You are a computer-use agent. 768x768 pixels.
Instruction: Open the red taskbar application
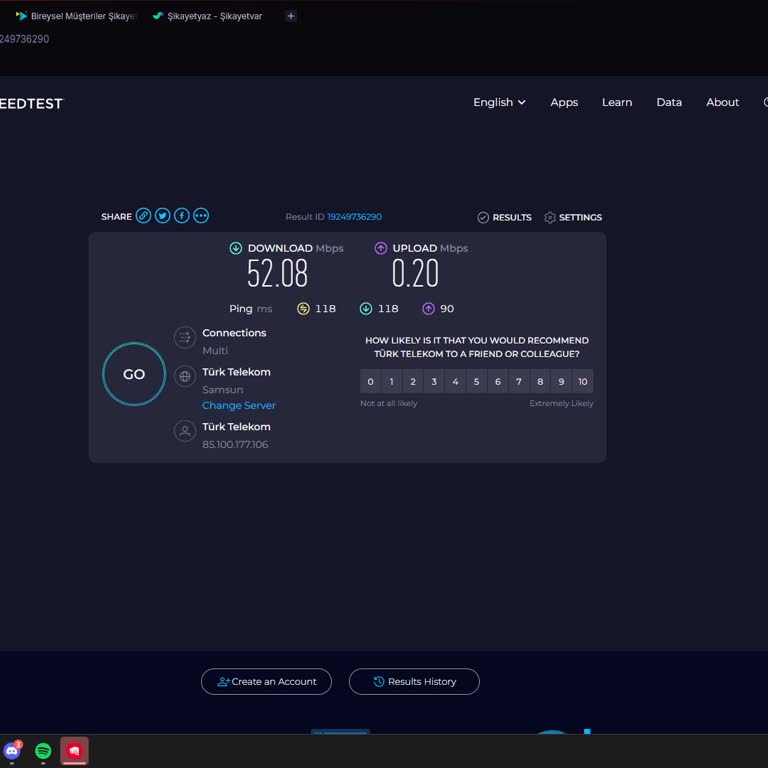[x=74, y=750]
